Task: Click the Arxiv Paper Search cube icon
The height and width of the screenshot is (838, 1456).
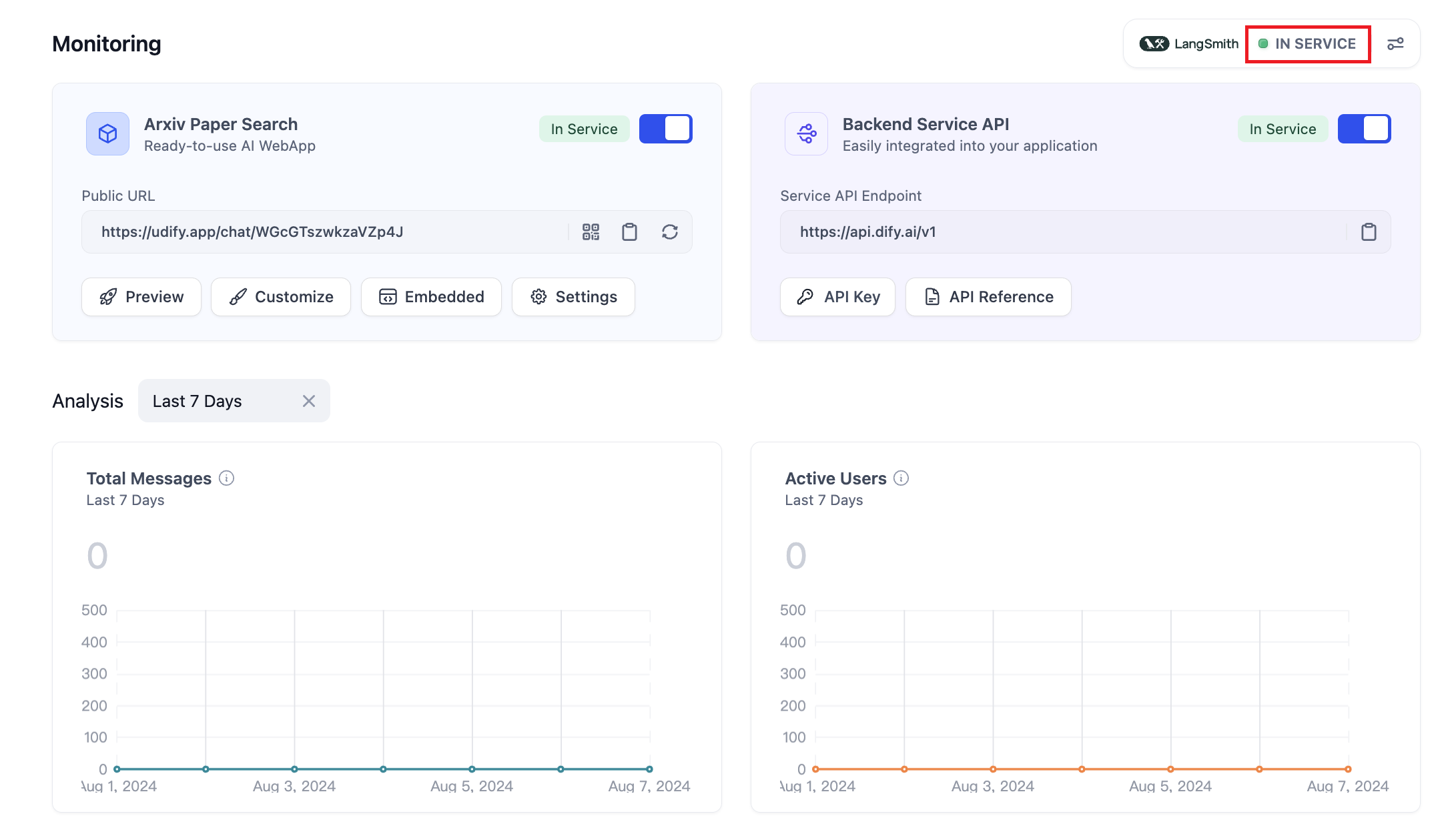Action: (x=107, y=133)
